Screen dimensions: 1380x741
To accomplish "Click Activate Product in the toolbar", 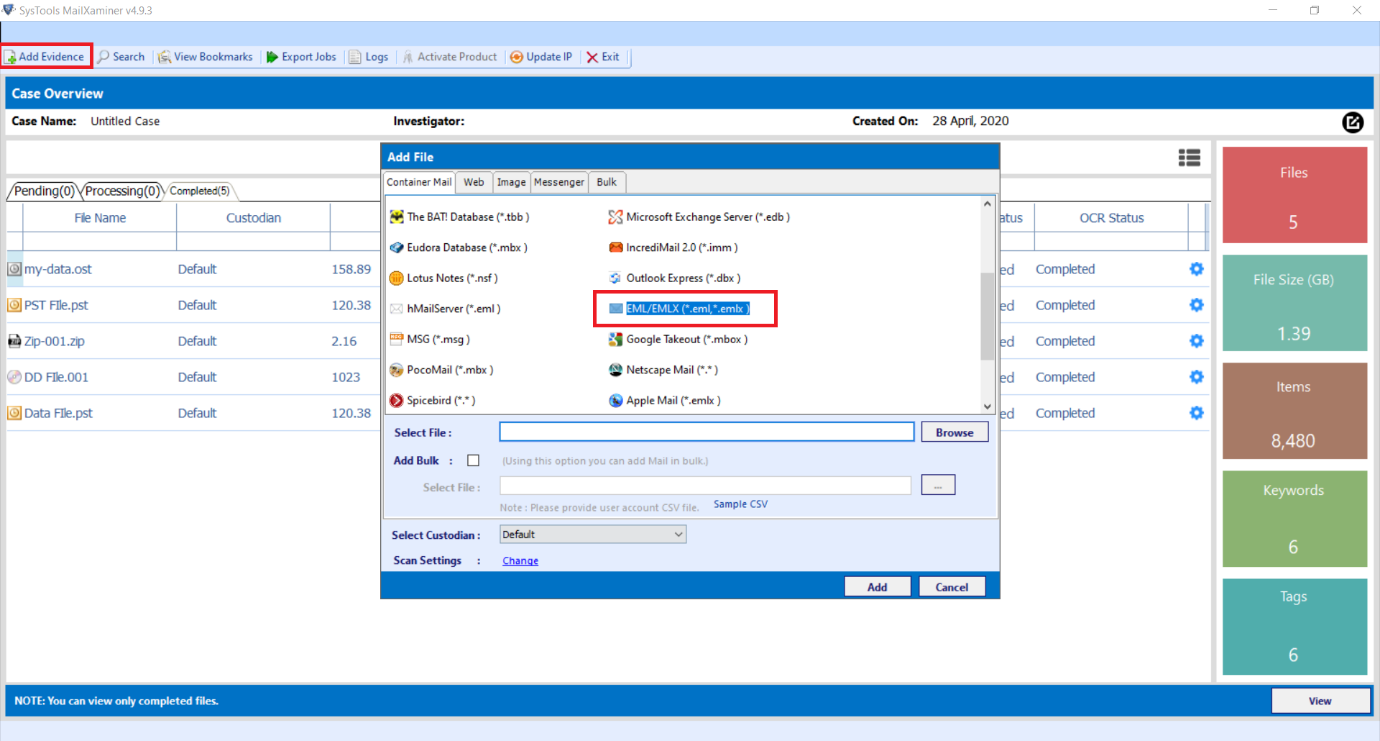I will coord(450,57).
